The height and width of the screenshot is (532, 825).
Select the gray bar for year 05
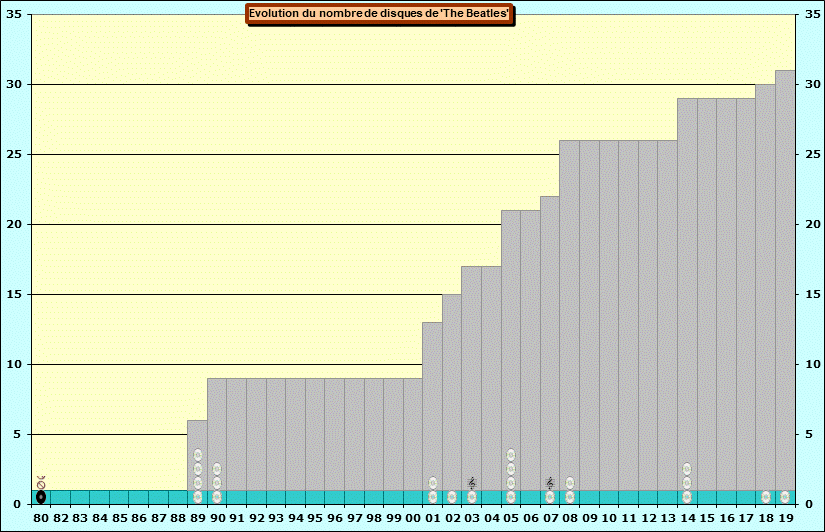pos(511,350)
